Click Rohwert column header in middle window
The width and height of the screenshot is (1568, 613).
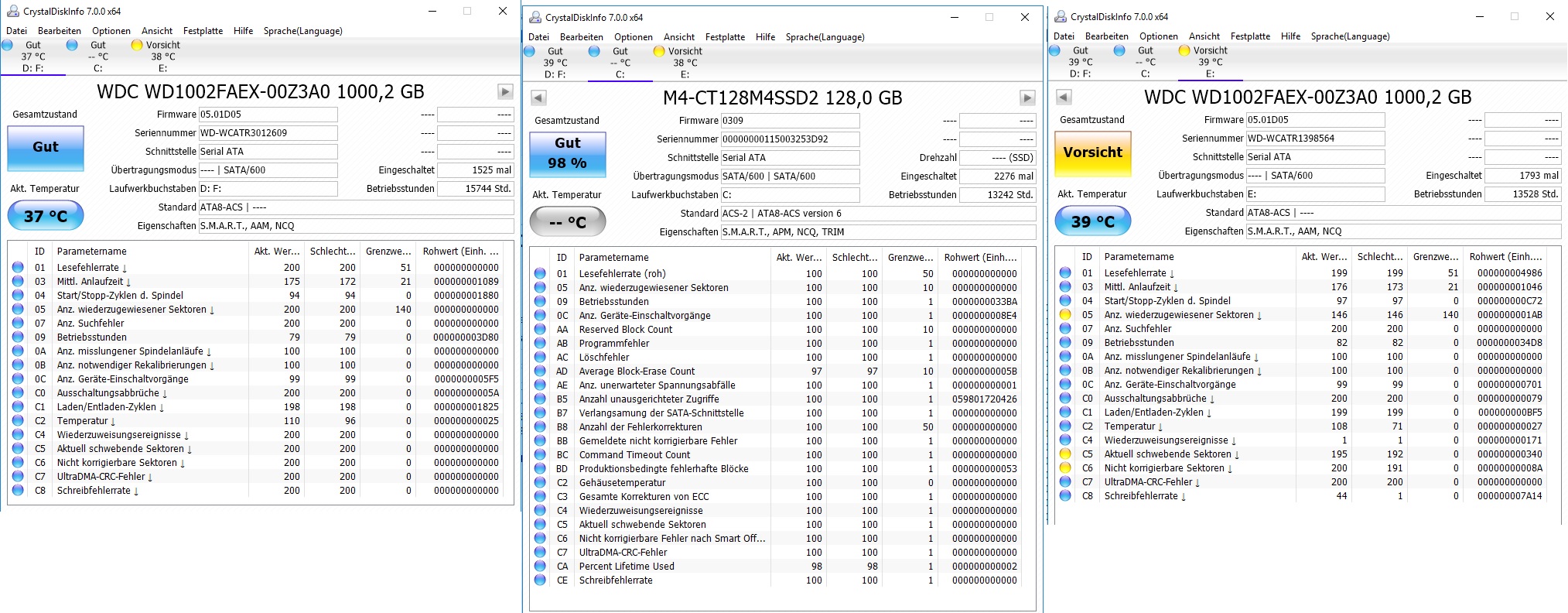pyautogui.click(x=980, y=258)
